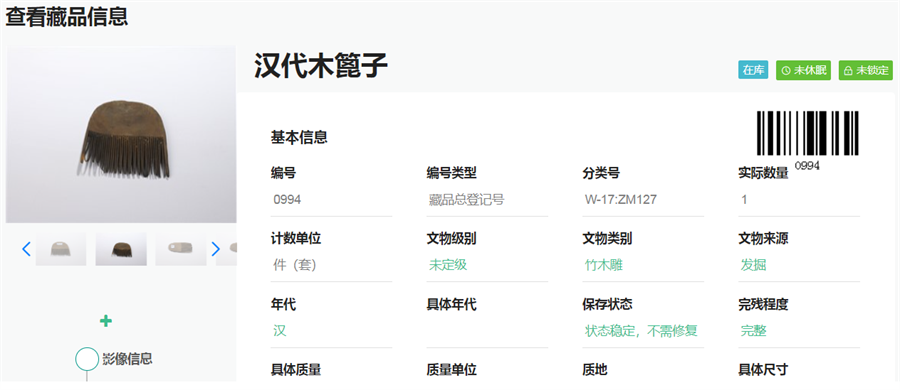Select the dark comb thumbnail
Screen dimensions: 900x390
pyautogui.click(x=121, y=249)
